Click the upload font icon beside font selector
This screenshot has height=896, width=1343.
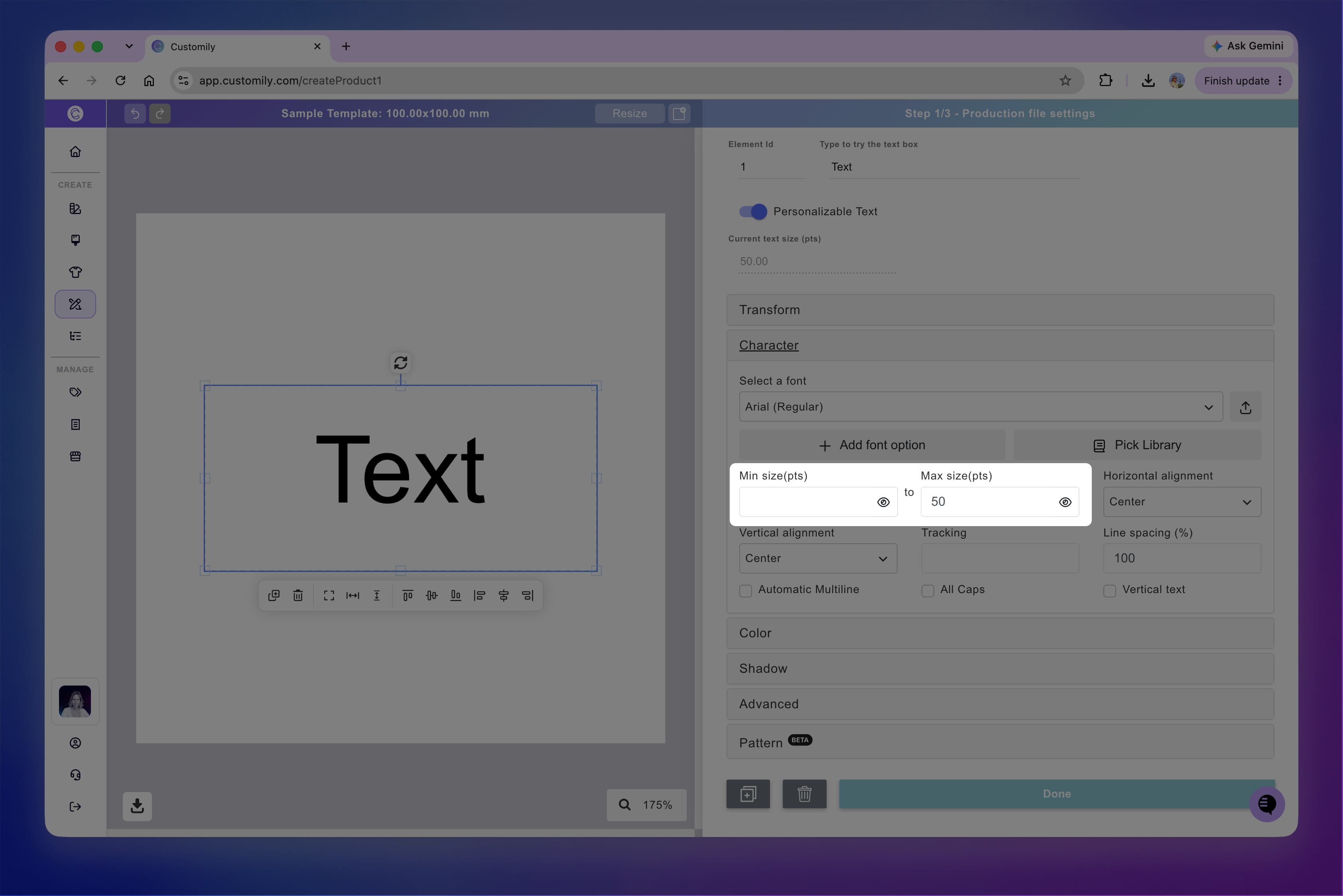point(1245,407)
